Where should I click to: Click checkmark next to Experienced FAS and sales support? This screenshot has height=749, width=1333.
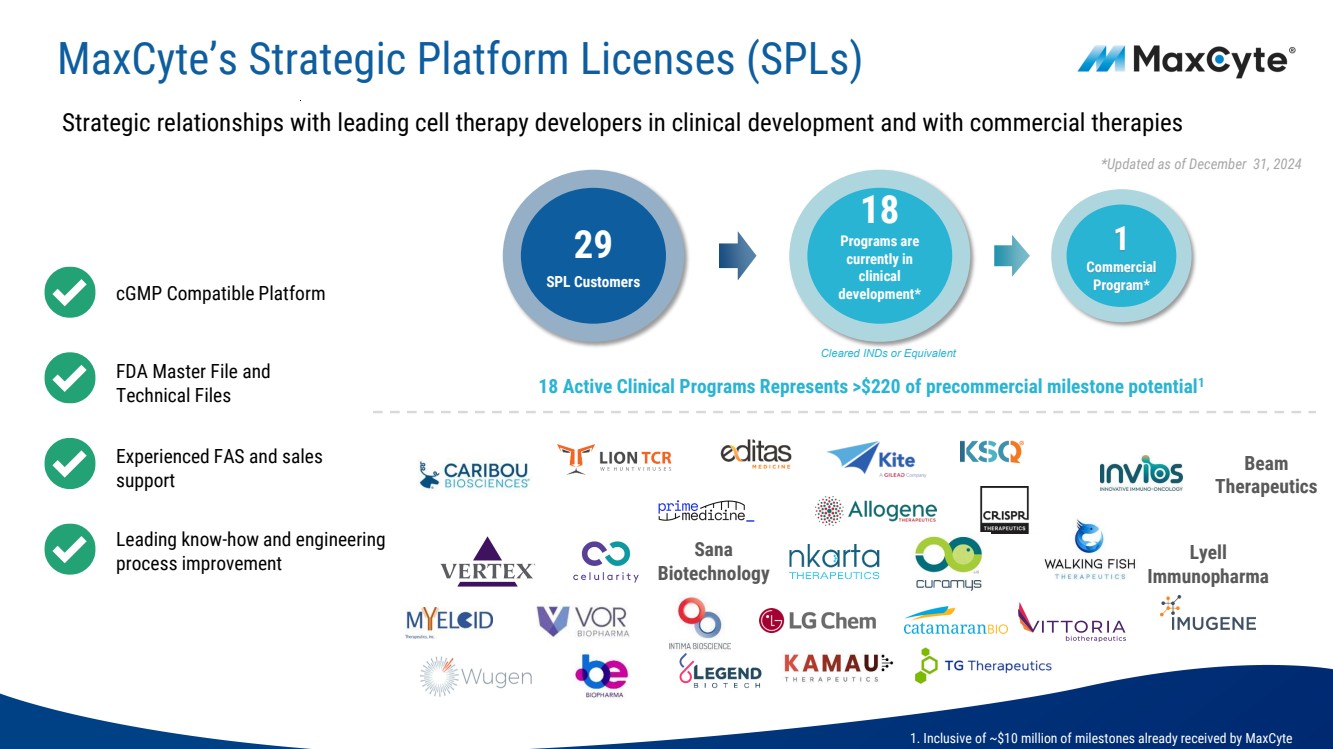(x=70, y=465)
